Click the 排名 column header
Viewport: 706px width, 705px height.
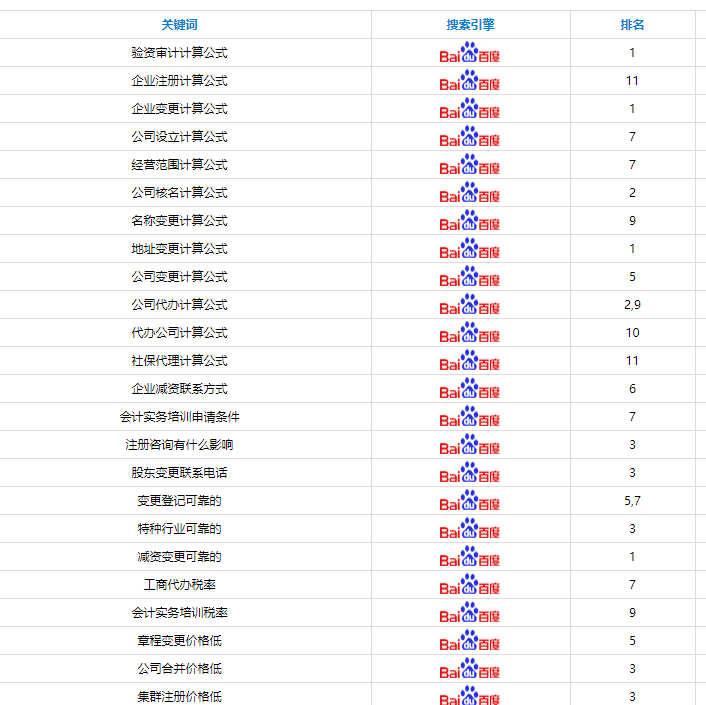[x=632, y=24]
